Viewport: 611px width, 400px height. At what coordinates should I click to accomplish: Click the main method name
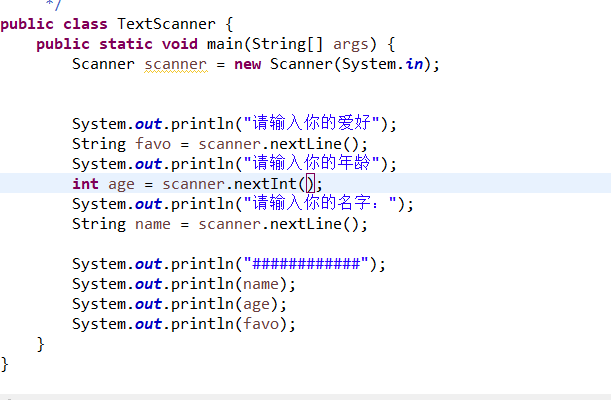point(225,44)
